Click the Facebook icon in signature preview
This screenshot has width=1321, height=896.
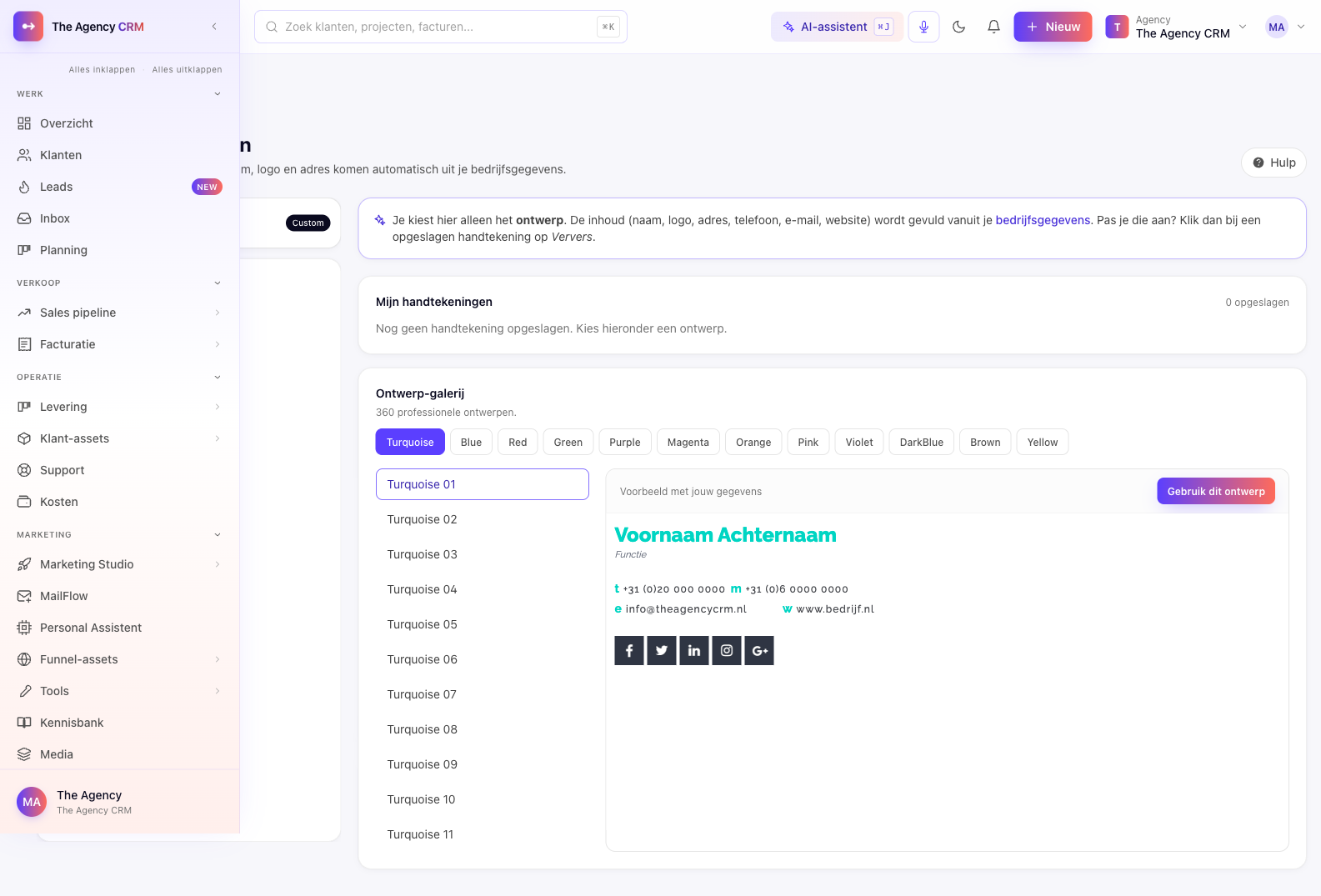(x=629, y=650)
